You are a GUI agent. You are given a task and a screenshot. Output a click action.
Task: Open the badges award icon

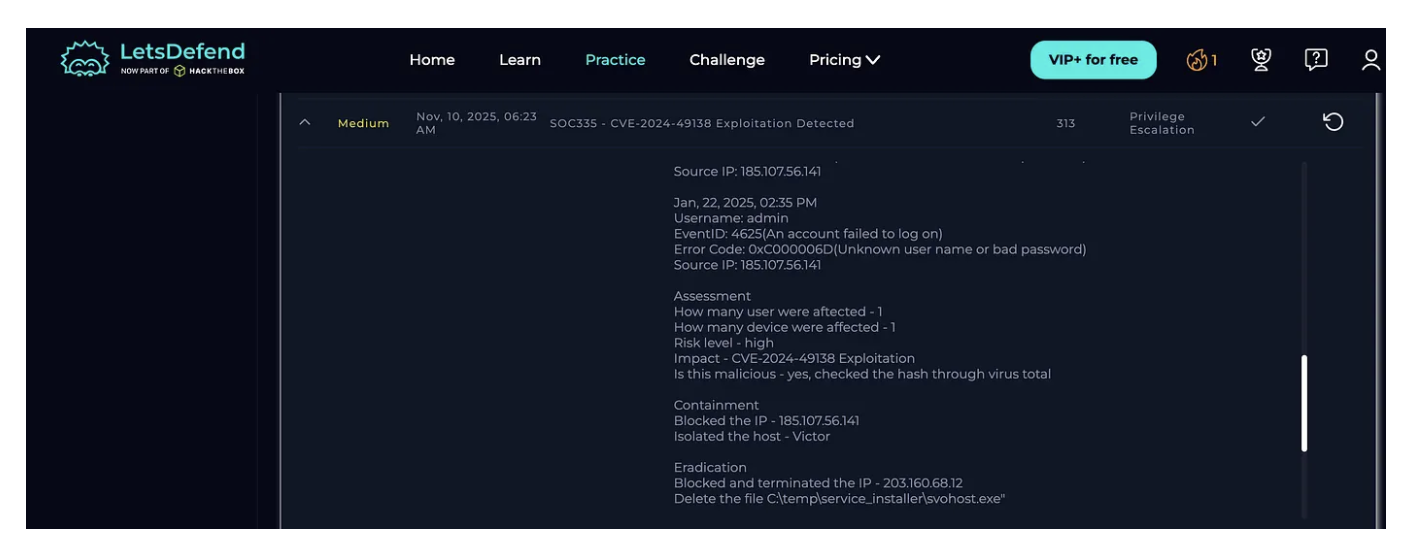click(1261, 60)
